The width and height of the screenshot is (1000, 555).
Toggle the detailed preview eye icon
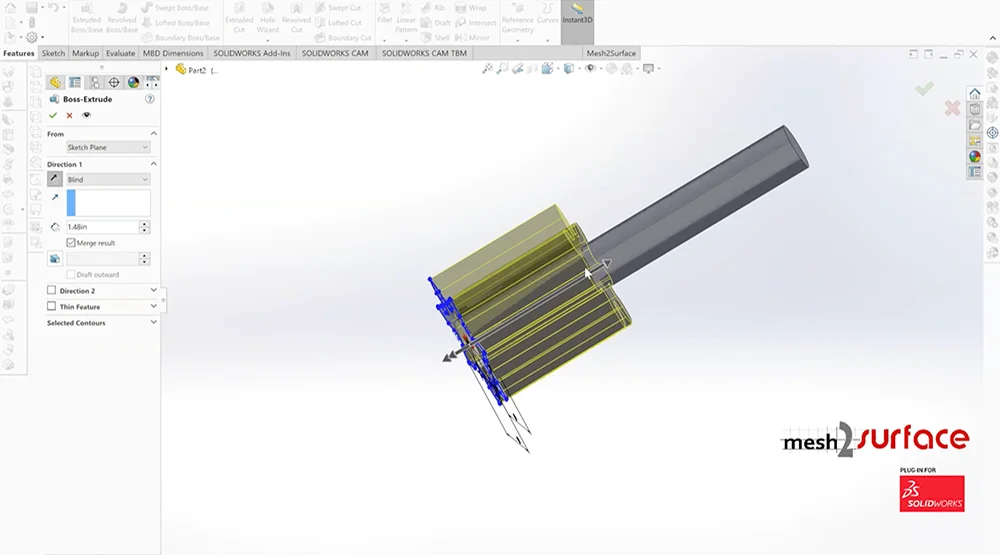point(86,115)
